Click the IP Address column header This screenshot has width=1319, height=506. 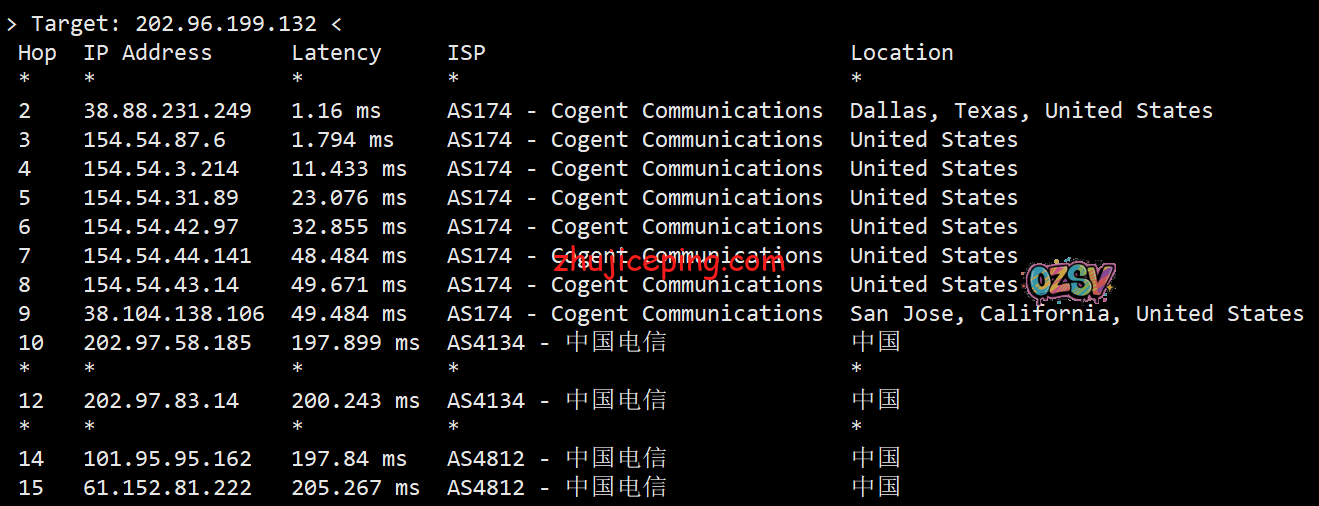click(147, 53)
